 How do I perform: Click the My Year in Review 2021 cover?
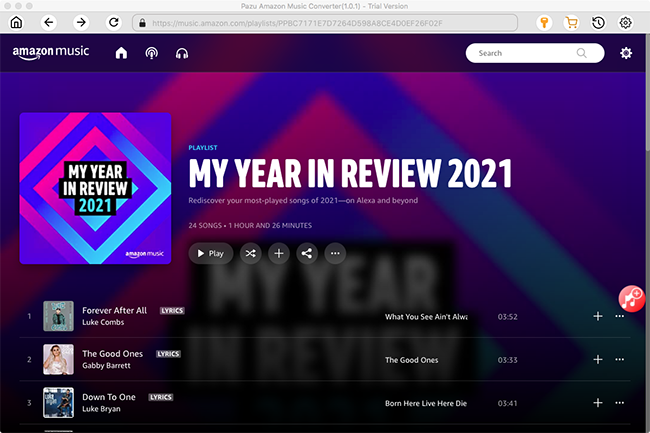95,189
